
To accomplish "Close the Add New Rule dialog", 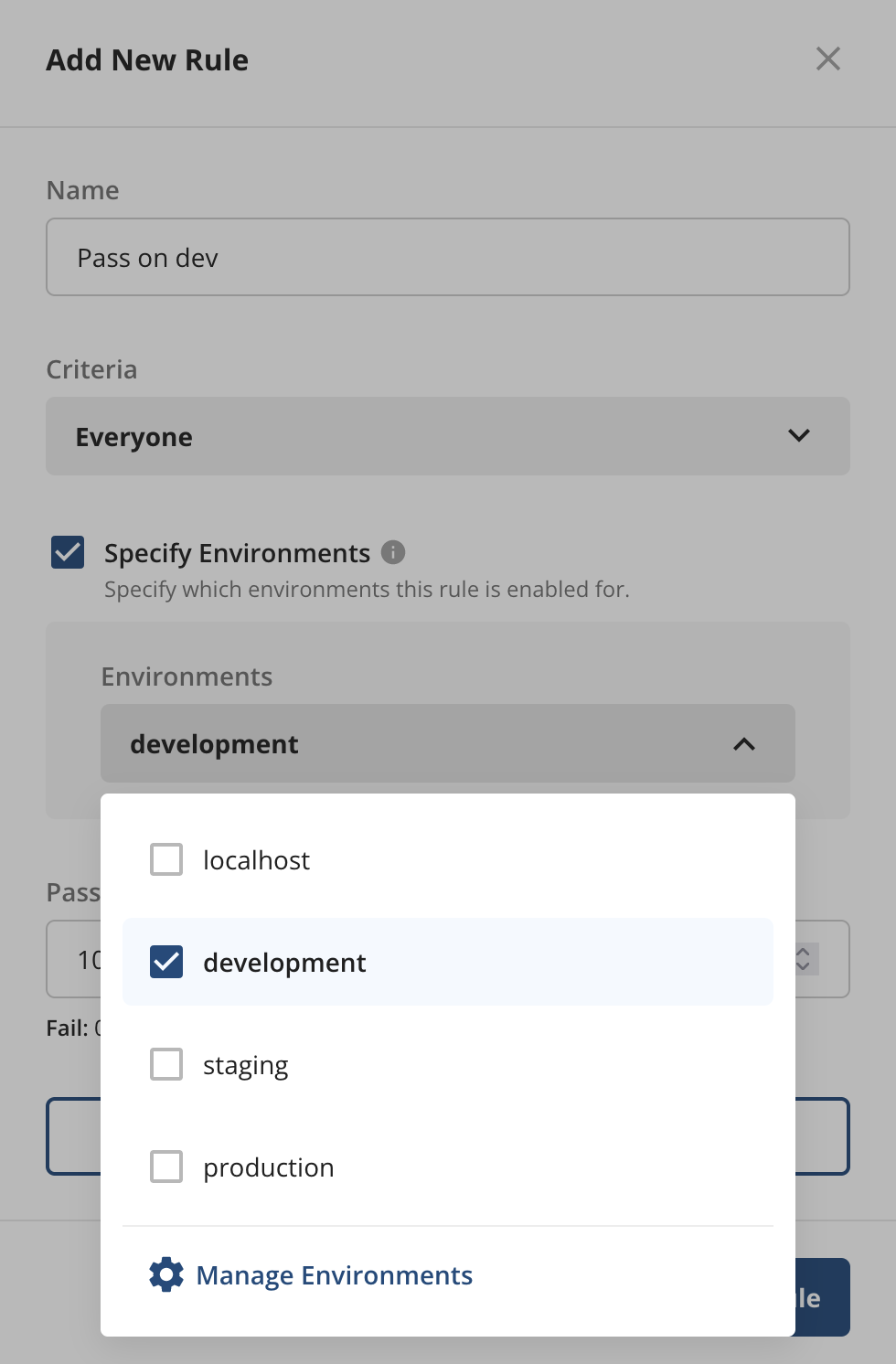I will point(827,59).
